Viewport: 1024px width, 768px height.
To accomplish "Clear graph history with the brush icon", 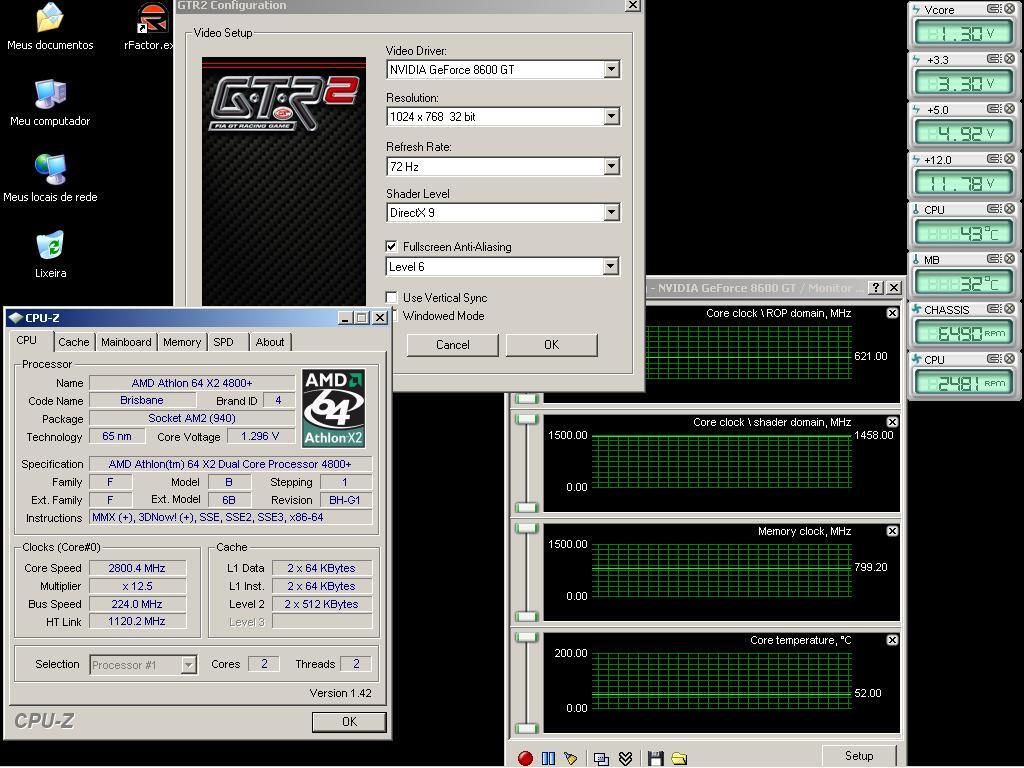I will (x=571, y=758).
